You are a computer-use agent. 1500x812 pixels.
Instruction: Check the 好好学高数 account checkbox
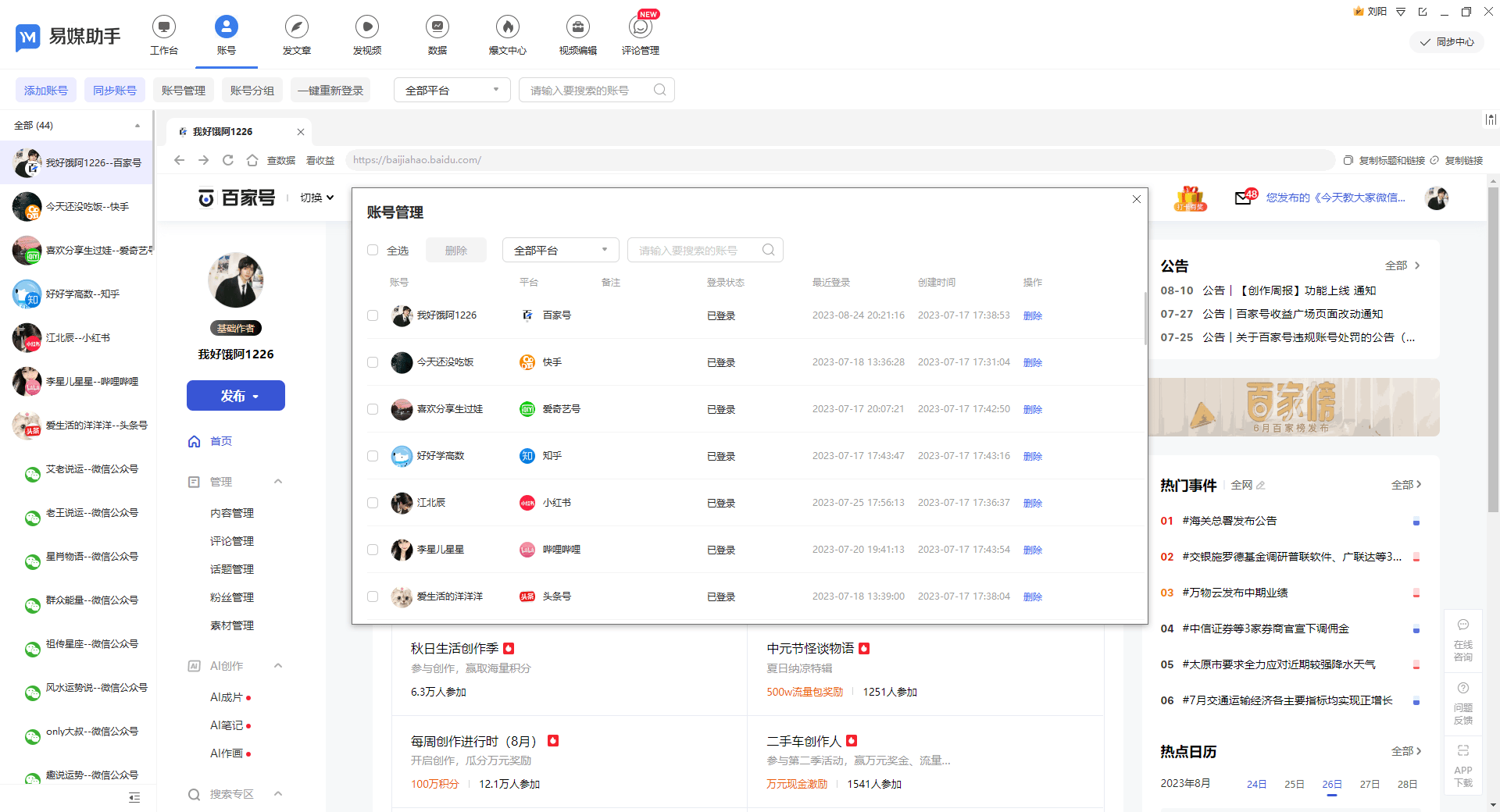[x=373, y=456]
